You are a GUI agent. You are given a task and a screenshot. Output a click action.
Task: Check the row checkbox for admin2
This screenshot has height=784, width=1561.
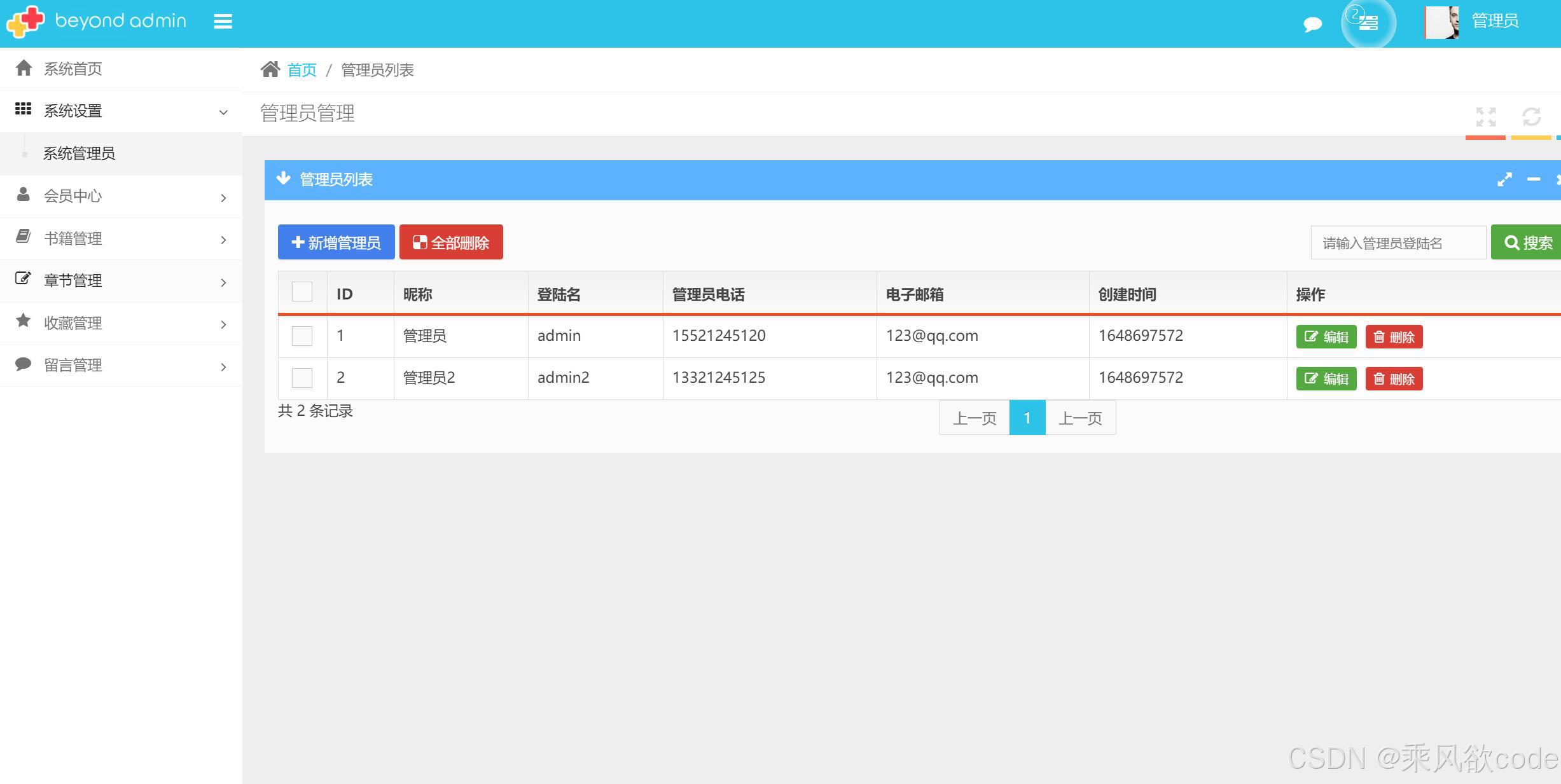tap(302, 378)
